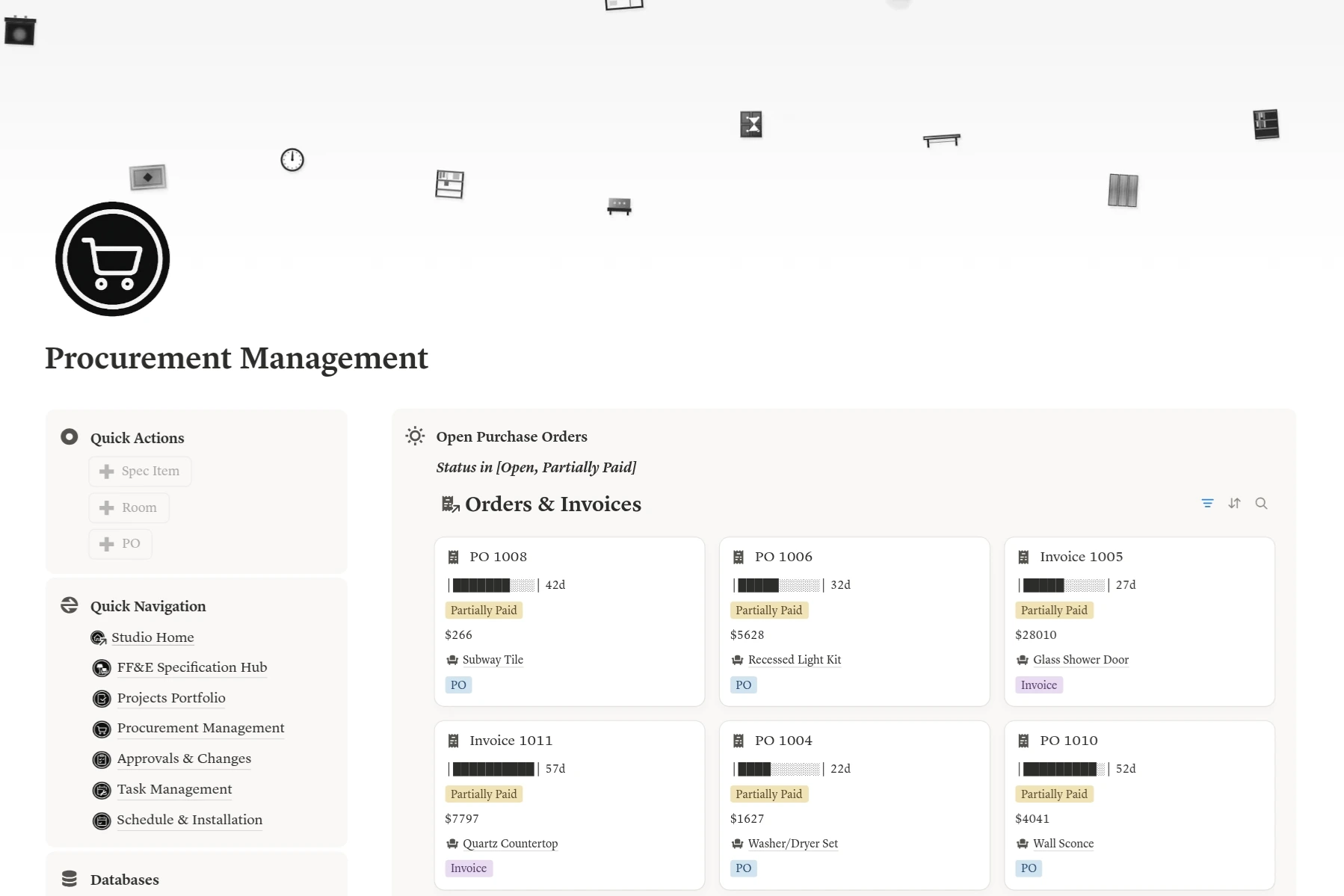Image resolution: width=1344 pixels, height=896 pixels.
Task: Open the PO 1008 card
Action: (498, 557)
